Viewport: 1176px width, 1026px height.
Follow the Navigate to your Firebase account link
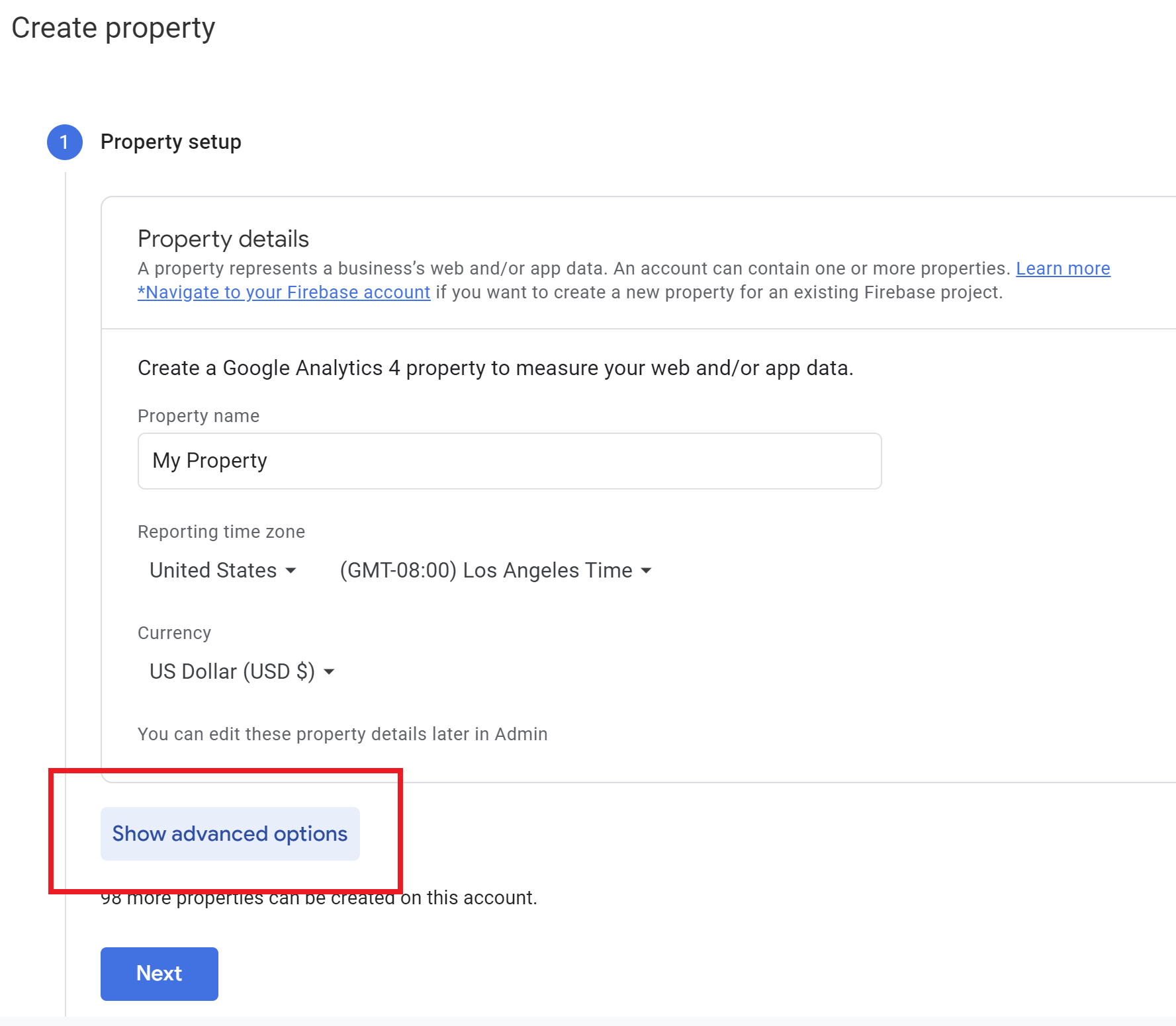284,292
